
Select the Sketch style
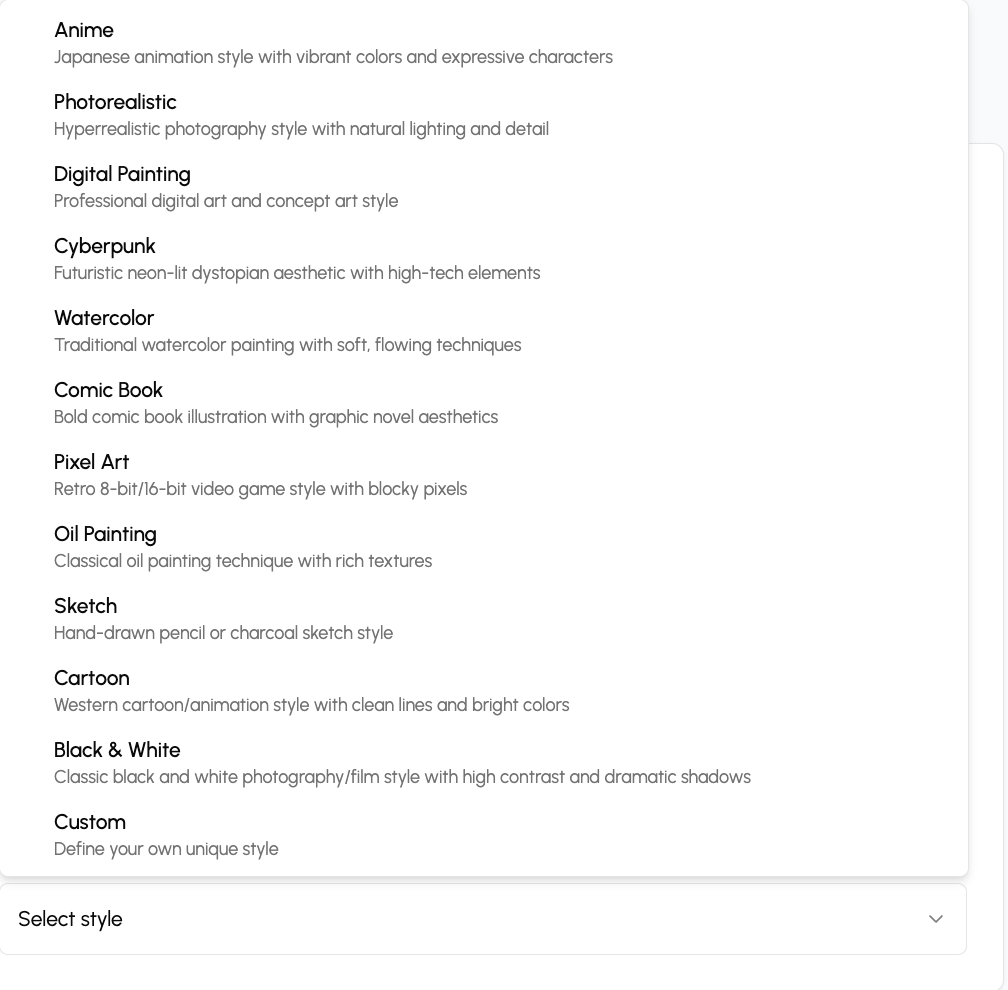tap(483, 619)
